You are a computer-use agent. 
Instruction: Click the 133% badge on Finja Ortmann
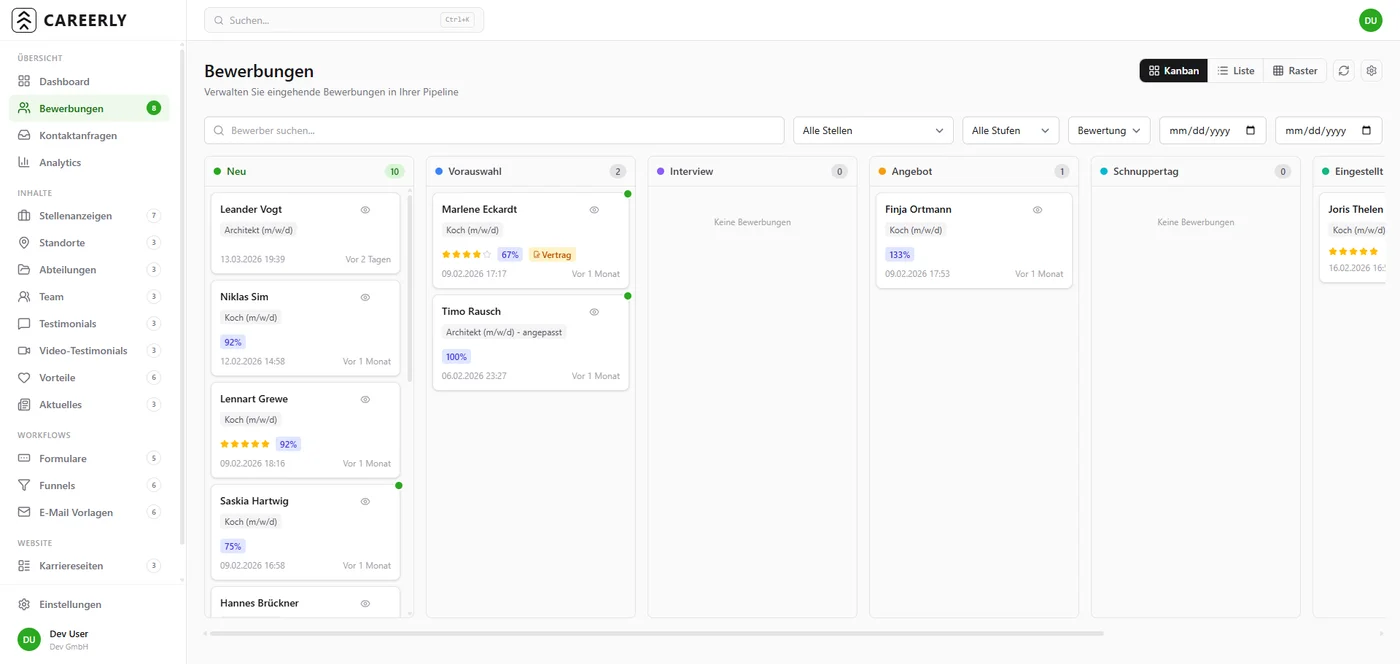click(899, 255)
